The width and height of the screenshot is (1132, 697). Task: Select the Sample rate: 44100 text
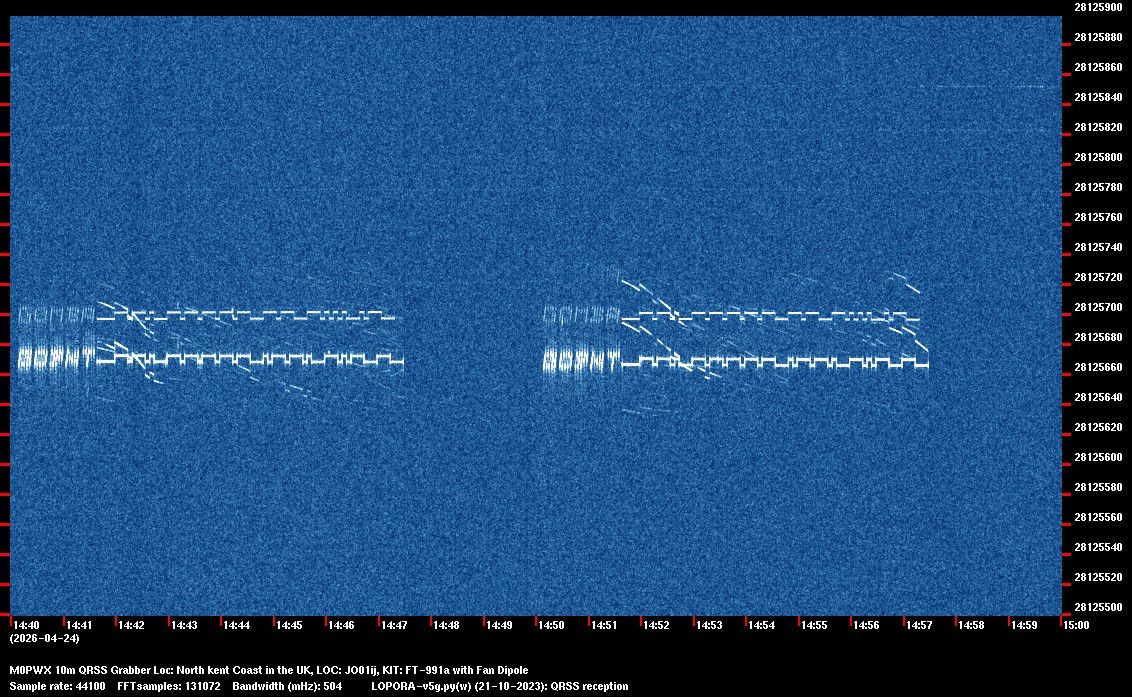57,686
